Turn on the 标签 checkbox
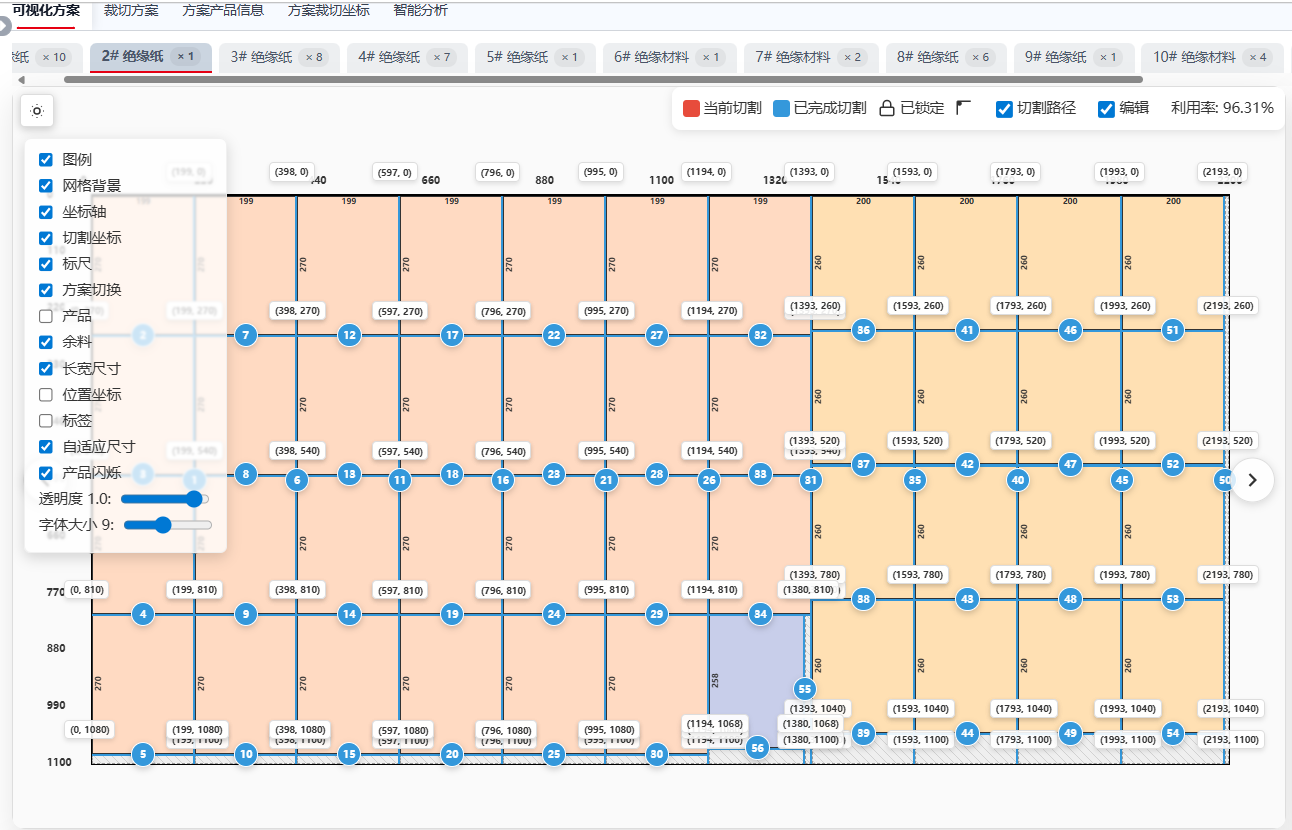 (x=46, y=421)
